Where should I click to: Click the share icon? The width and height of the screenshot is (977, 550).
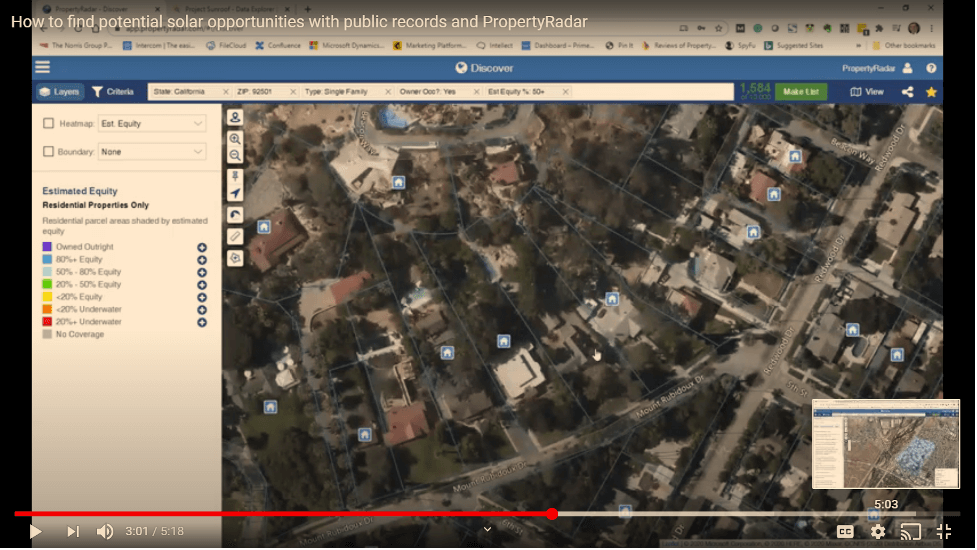click(907, 92)
